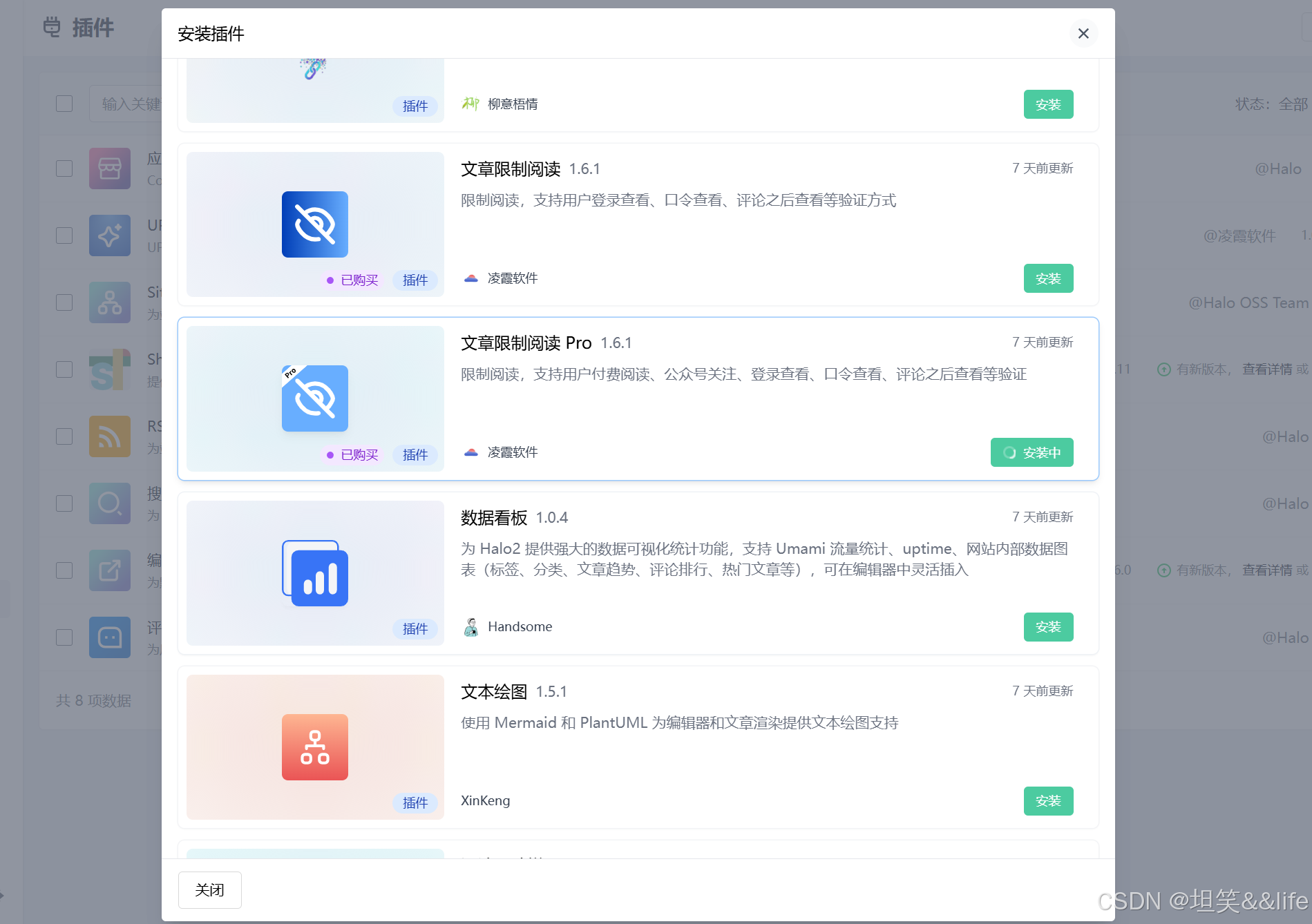Click 安装 button for 数据看板 plugin
The image size is (1312, 924).
coord(1048,626)
